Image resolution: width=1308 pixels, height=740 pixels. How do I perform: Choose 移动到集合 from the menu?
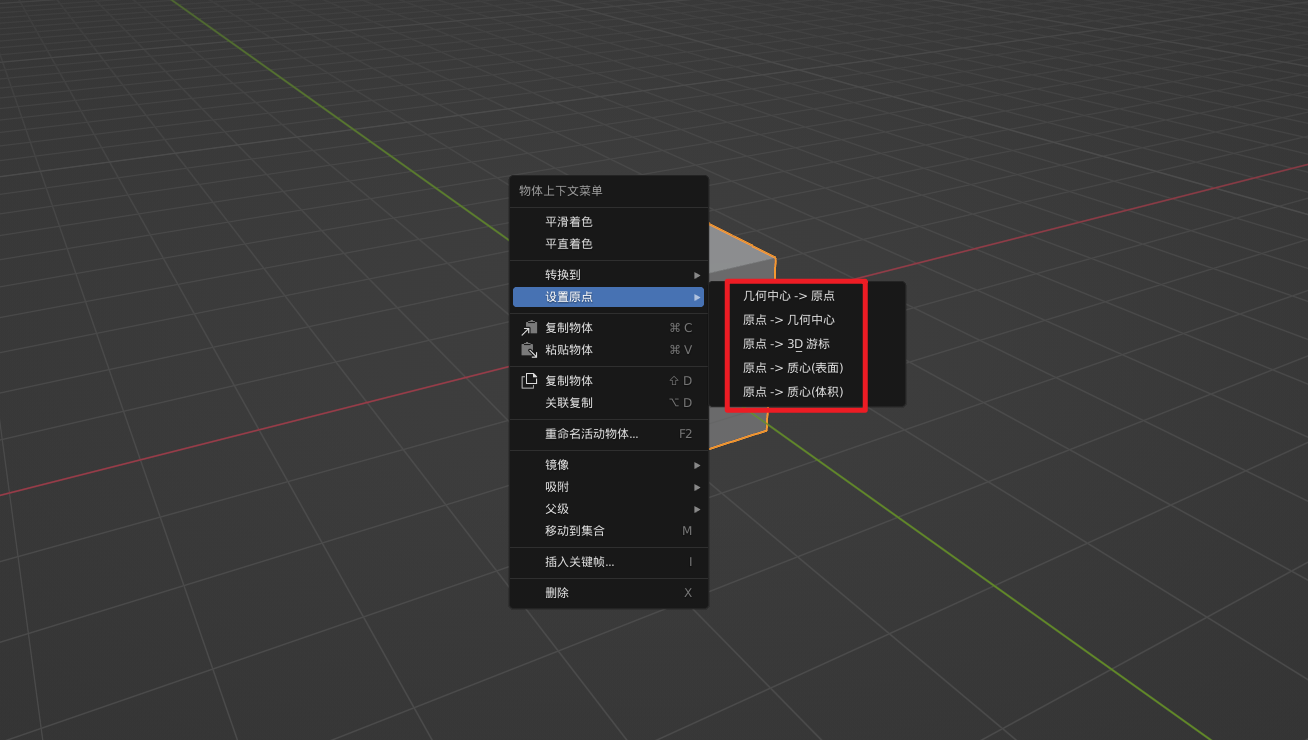[x=608, y=531]
